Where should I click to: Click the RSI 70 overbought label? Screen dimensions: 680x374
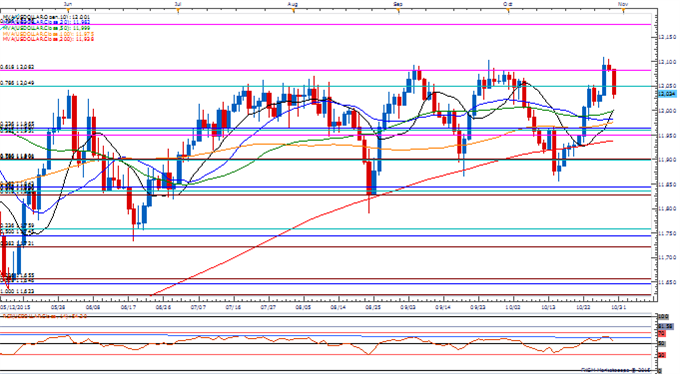[662, 333]
